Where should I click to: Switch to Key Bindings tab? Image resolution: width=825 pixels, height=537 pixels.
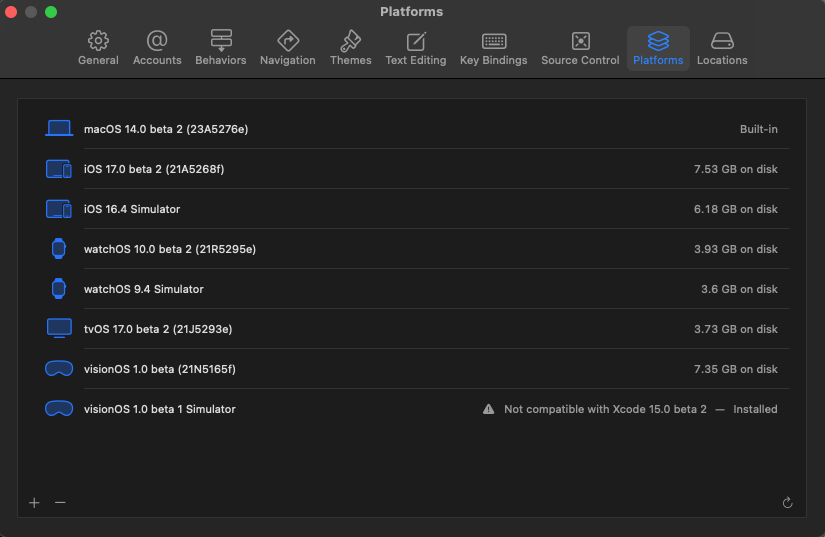pyautogui.click(x=493, y=48)
